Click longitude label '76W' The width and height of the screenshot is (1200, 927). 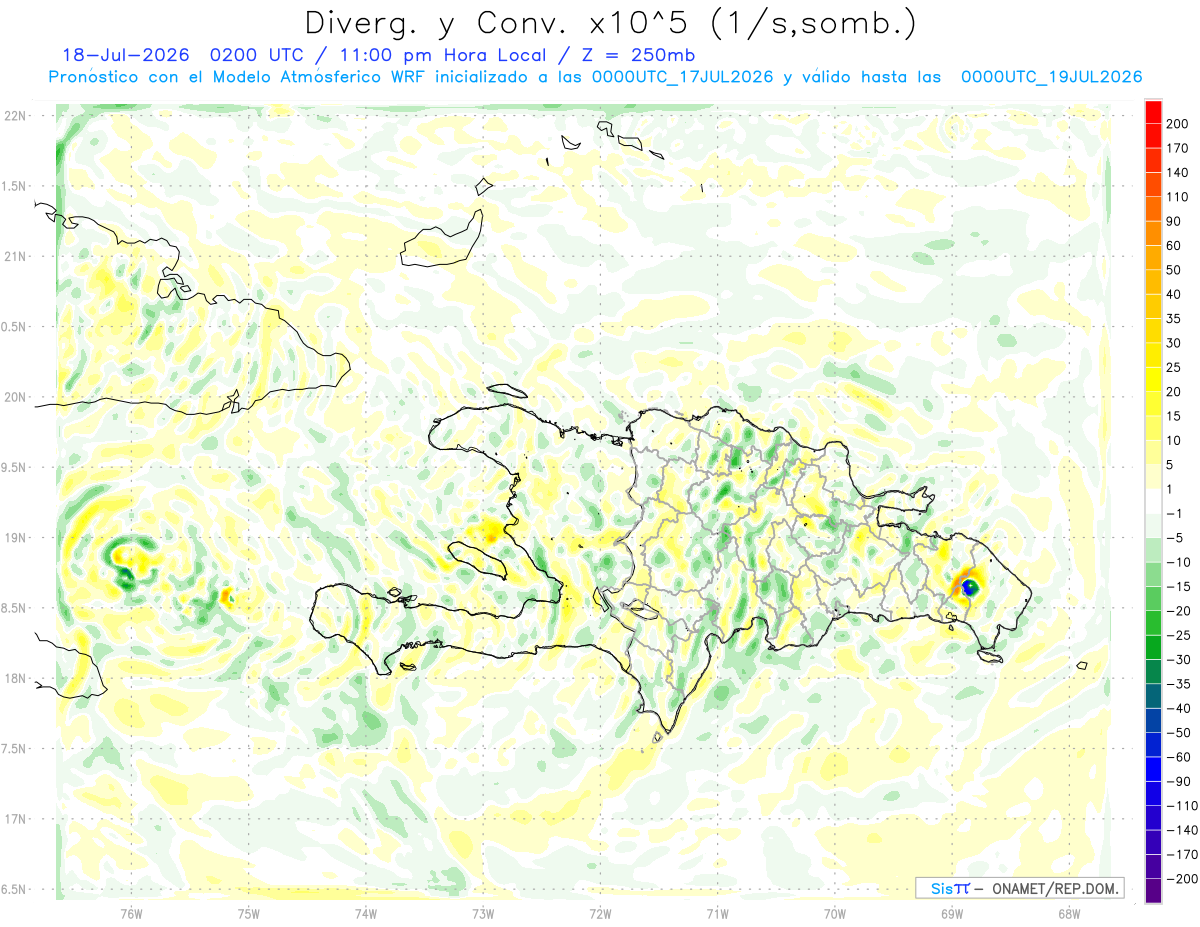131,914
